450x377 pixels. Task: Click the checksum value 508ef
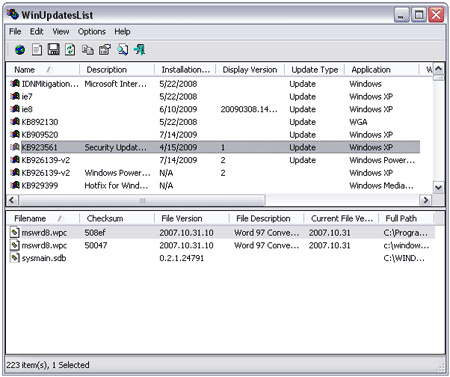coord(95,233)
